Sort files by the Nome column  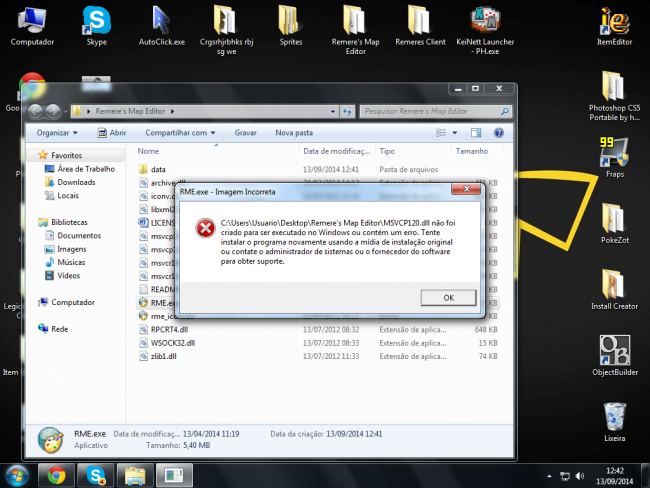coord(217,151)
